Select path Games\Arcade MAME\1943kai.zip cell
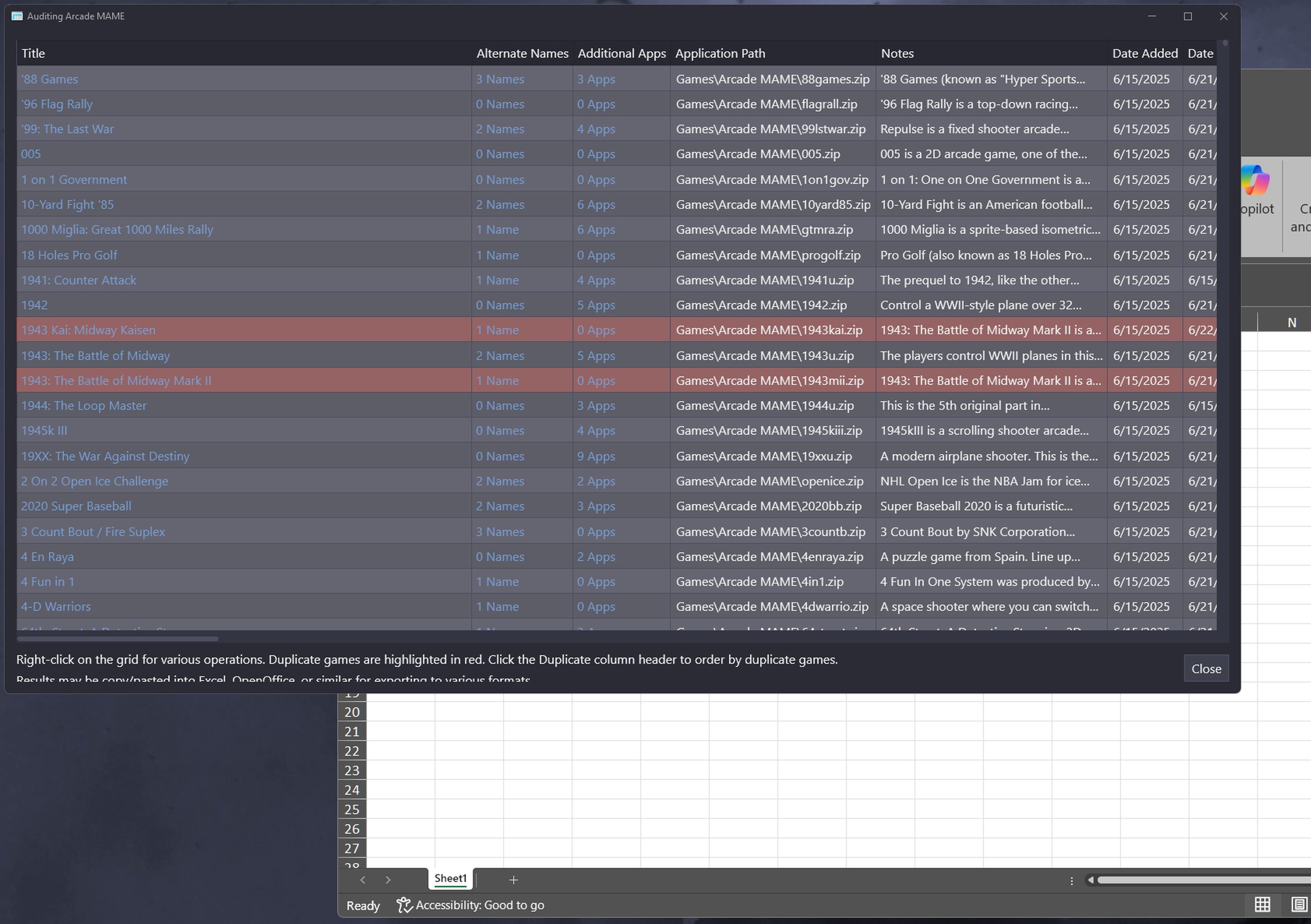 coord(773,330)
